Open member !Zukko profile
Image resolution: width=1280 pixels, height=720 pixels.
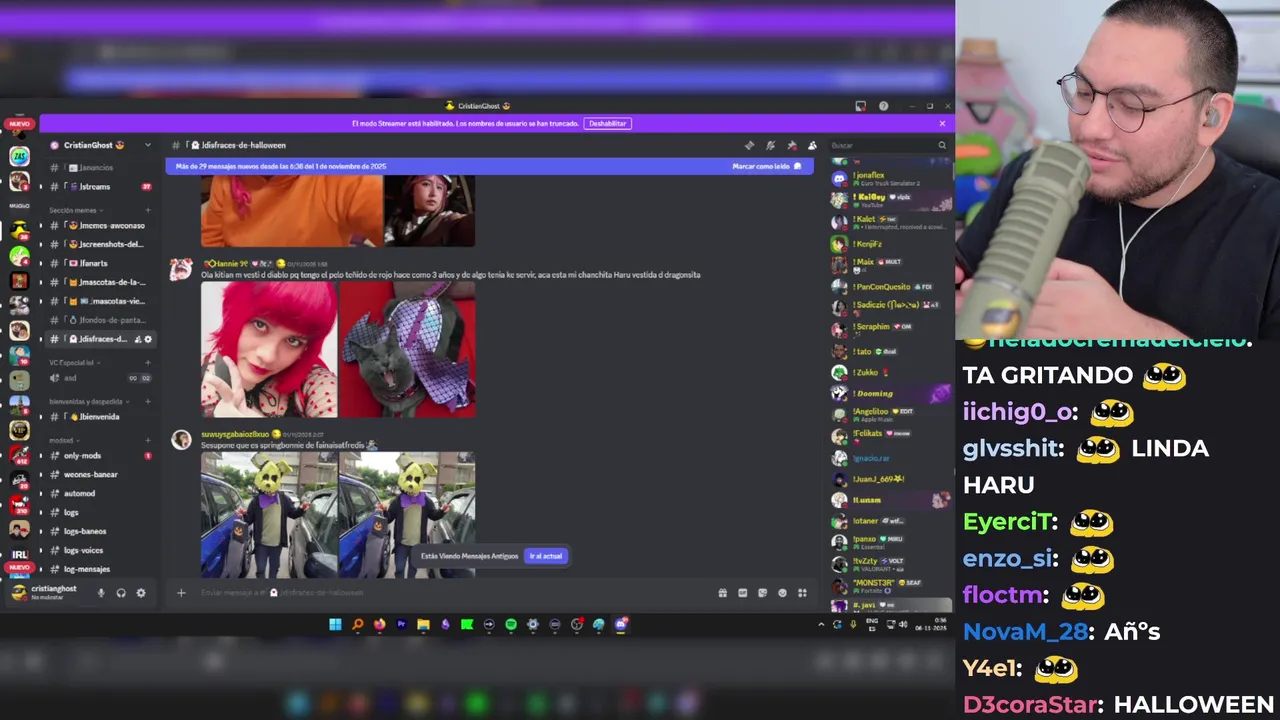pos(890,372)
